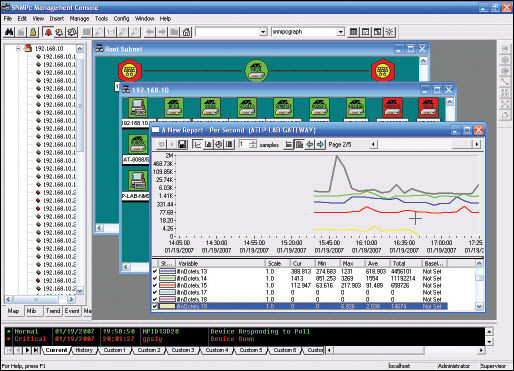
Task: Sort by the Total column header
Action: point(406,263)
